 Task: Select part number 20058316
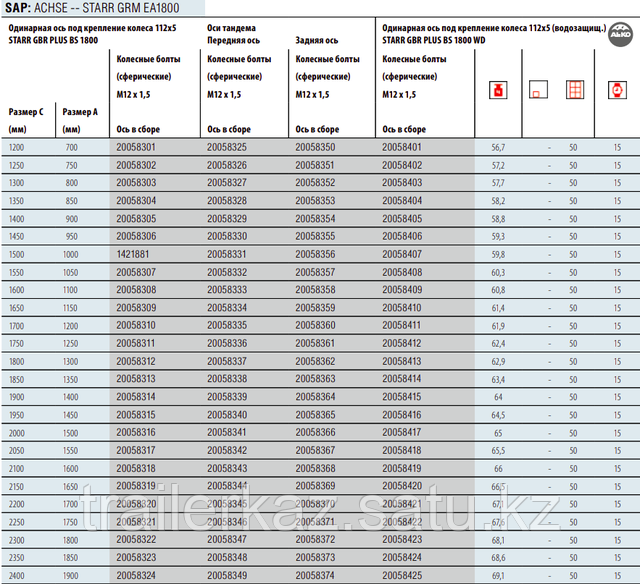coord(136,432)
